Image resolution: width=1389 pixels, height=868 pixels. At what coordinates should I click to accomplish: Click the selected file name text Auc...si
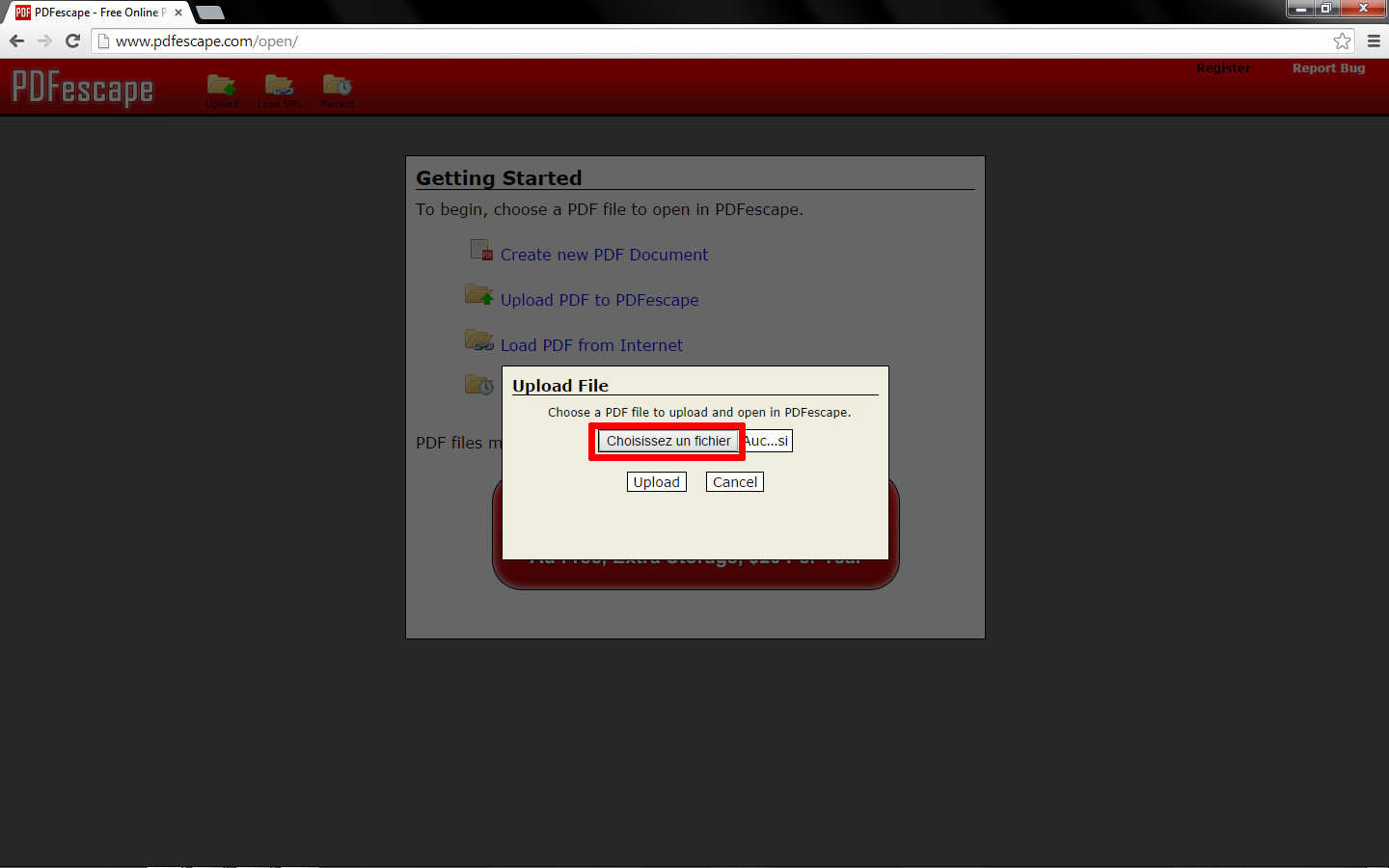[767, 441]
